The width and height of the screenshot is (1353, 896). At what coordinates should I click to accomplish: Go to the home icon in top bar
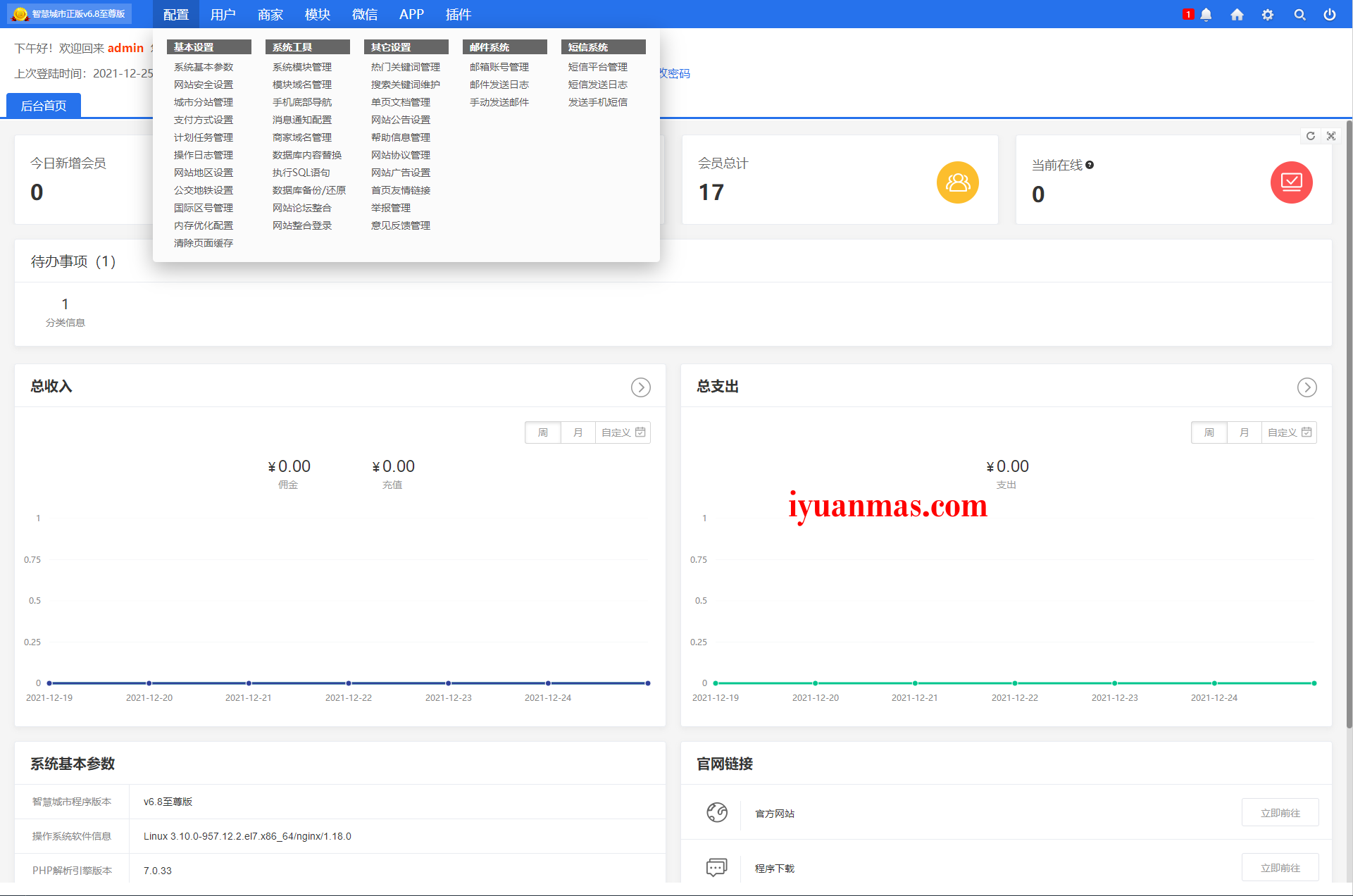click(x=1237, y=15)
